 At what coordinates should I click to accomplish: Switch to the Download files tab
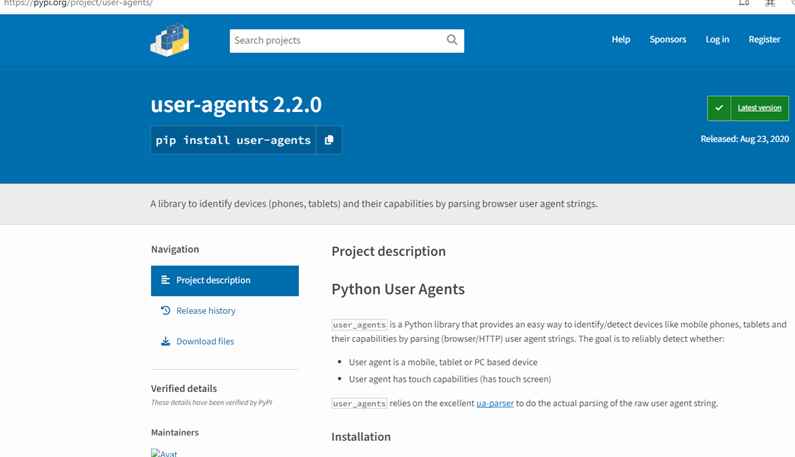205,341
